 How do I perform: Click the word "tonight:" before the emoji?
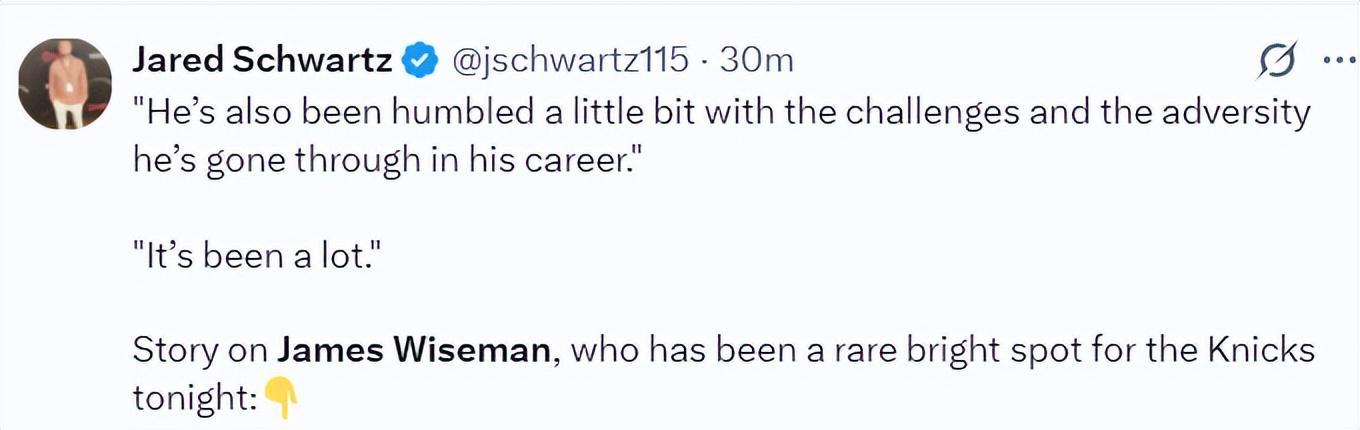point(196,400)
